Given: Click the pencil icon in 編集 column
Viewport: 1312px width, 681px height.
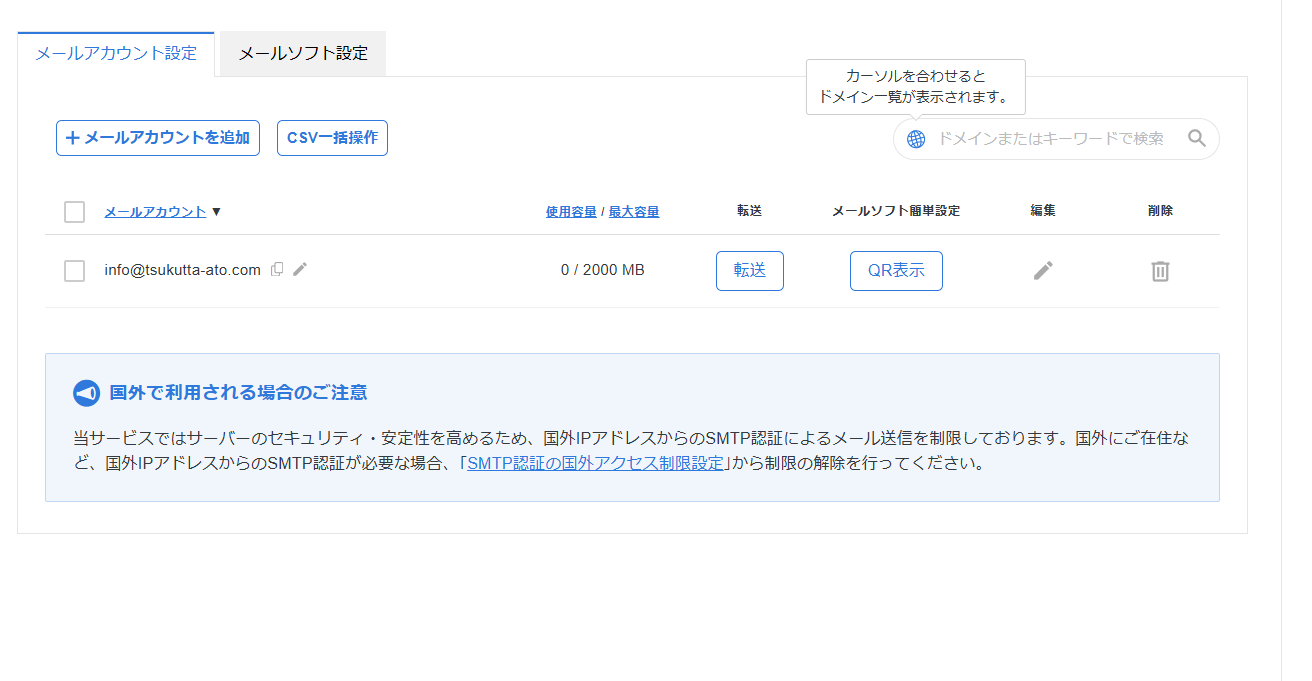Looking at the screenshot, I should [x=1043, y=270].
